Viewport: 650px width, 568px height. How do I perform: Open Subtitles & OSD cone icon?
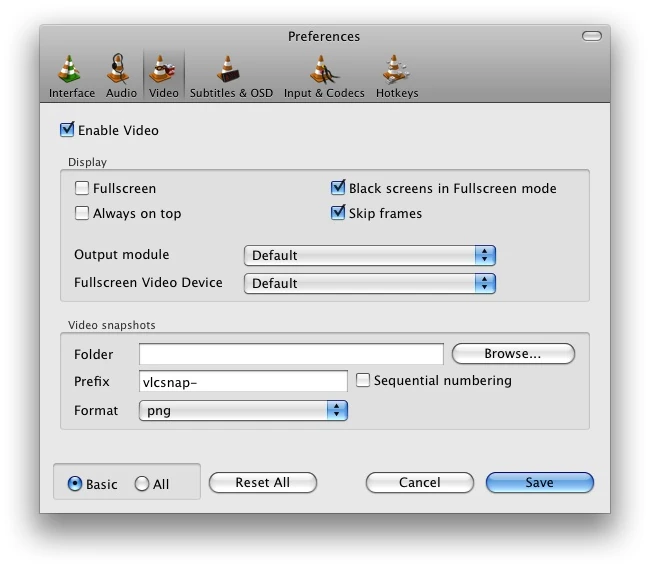coord(228,69)
